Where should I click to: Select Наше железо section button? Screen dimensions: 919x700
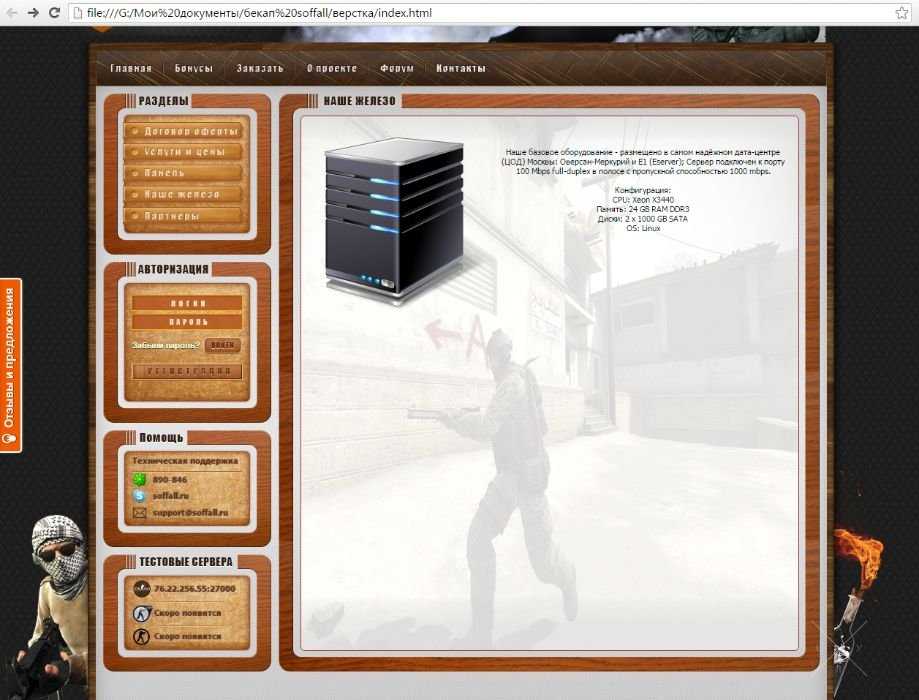[184, 194]
